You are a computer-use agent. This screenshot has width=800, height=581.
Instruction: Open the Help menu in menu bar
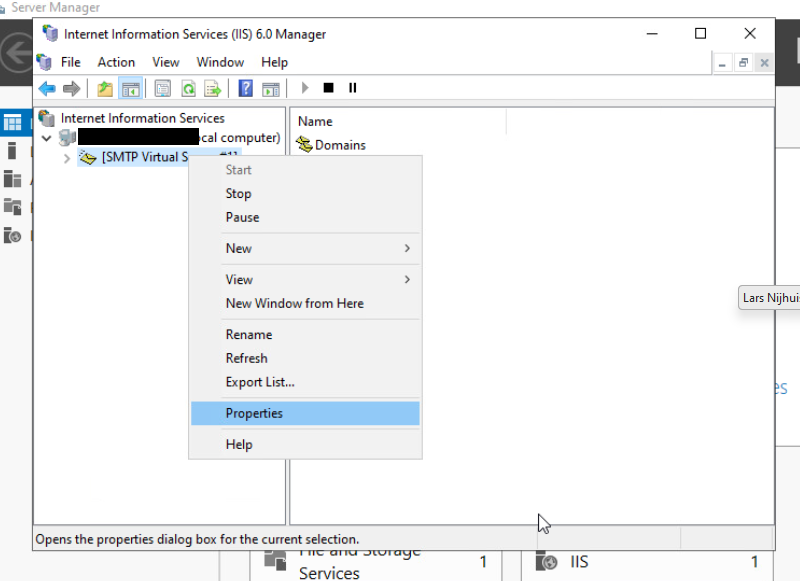point(274,62)
